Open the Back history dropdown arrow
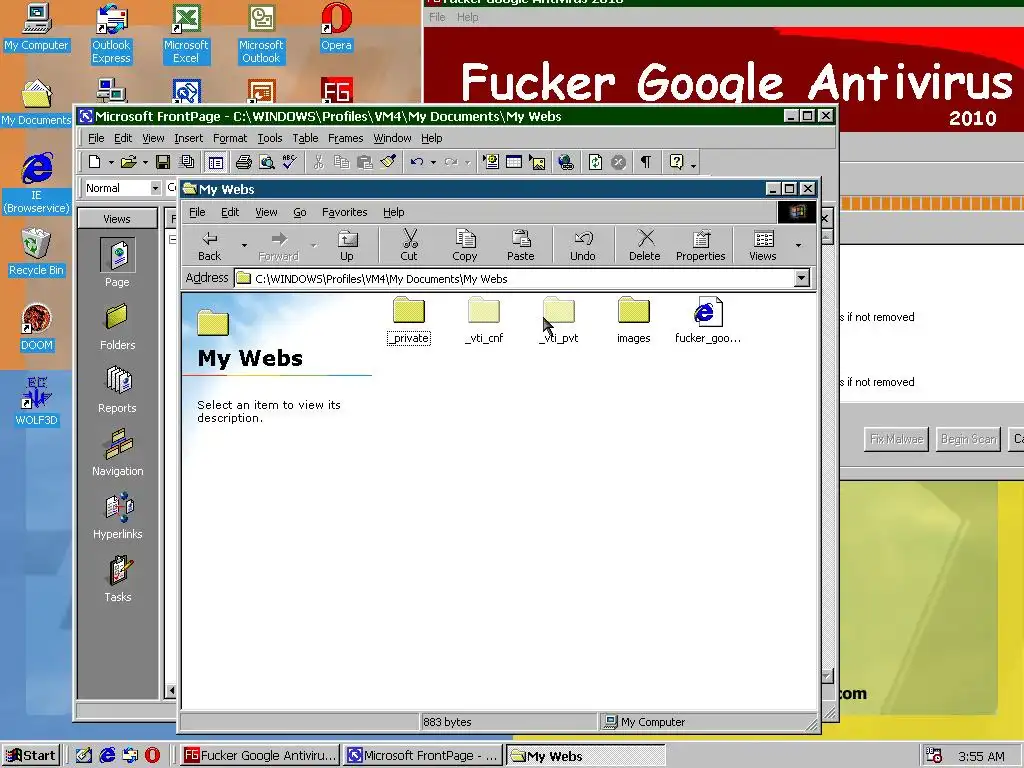 (x=244, y=246)
